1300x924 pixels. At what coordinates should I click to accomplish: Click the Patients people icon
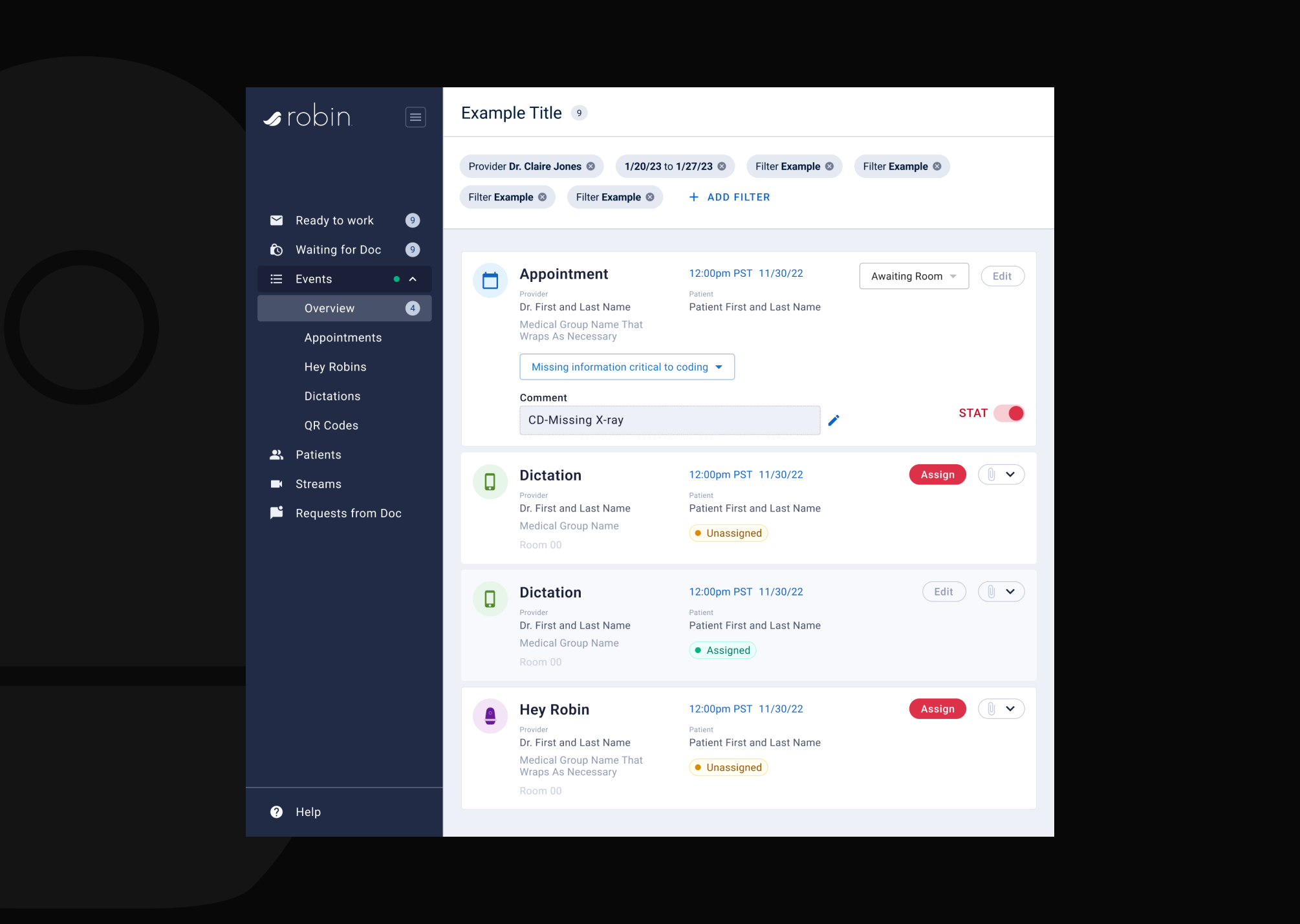coord(276,455)
